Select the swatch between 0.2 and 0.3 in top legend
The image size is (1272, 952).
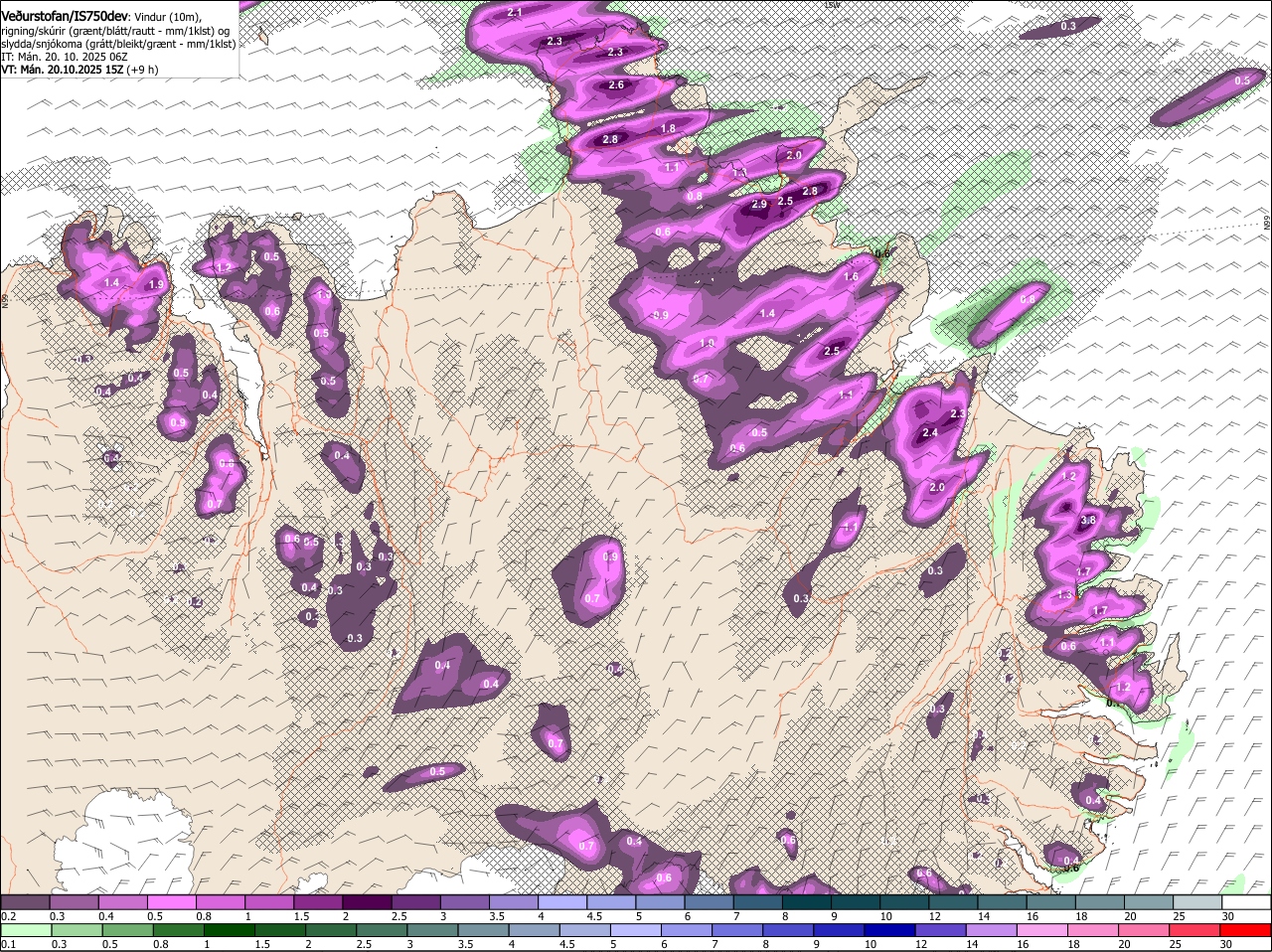pos(25,902)
